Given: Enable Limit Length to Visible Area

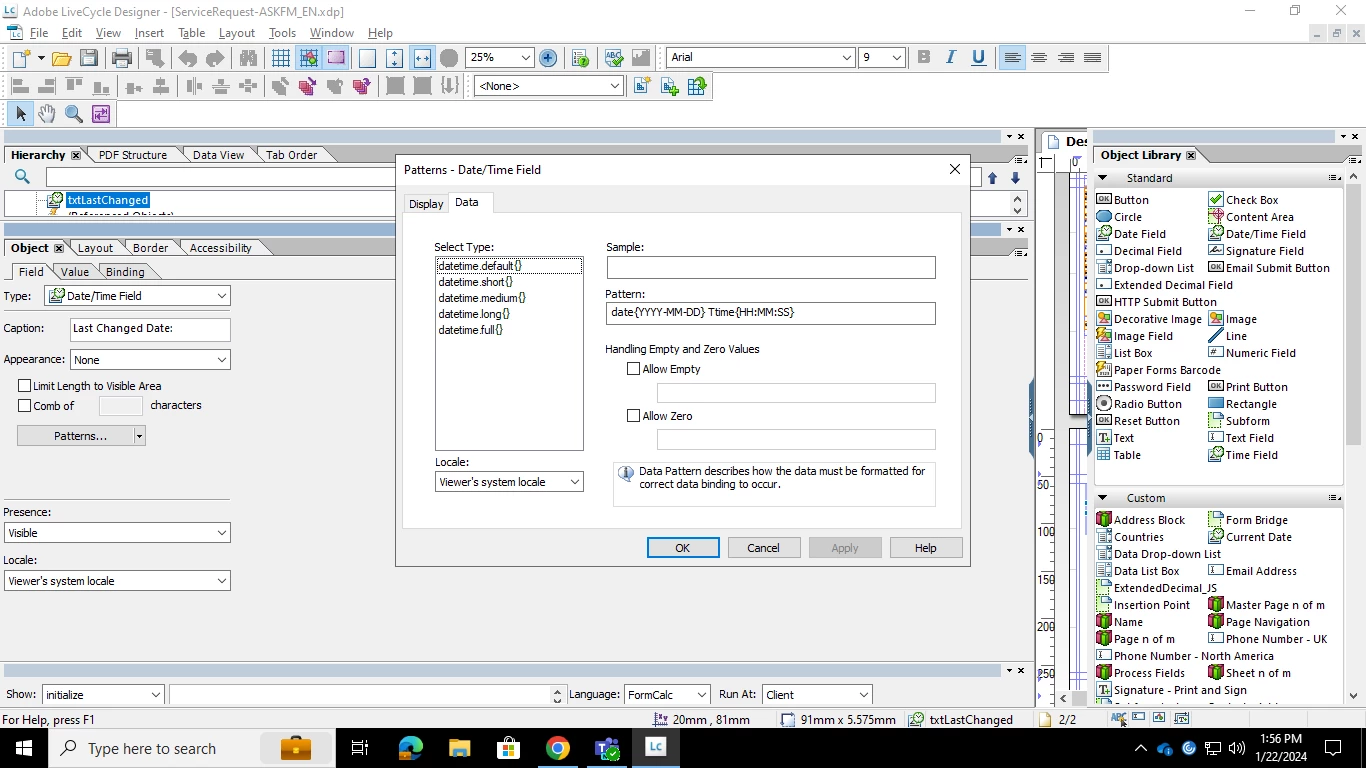Looking at the screenshot, I should (25, 386).
